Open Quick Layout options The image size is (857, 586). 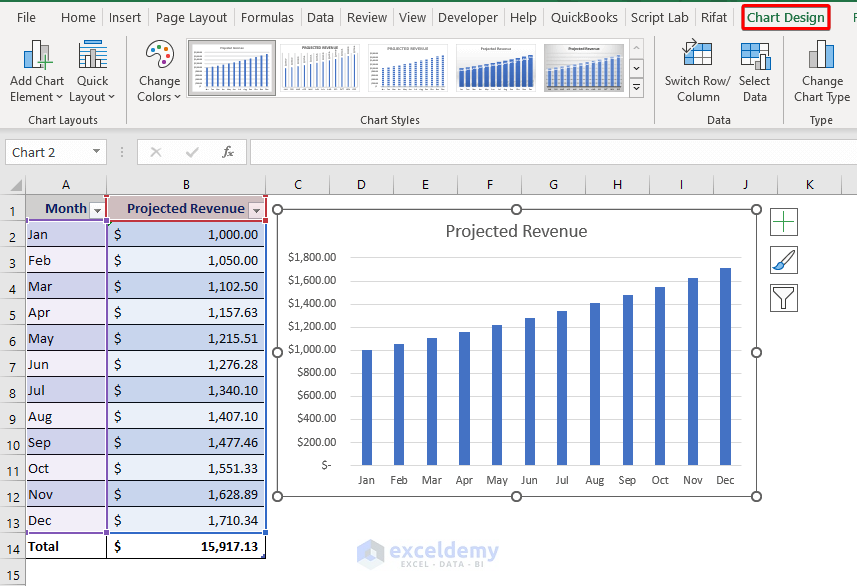click(x=92, y=72)
